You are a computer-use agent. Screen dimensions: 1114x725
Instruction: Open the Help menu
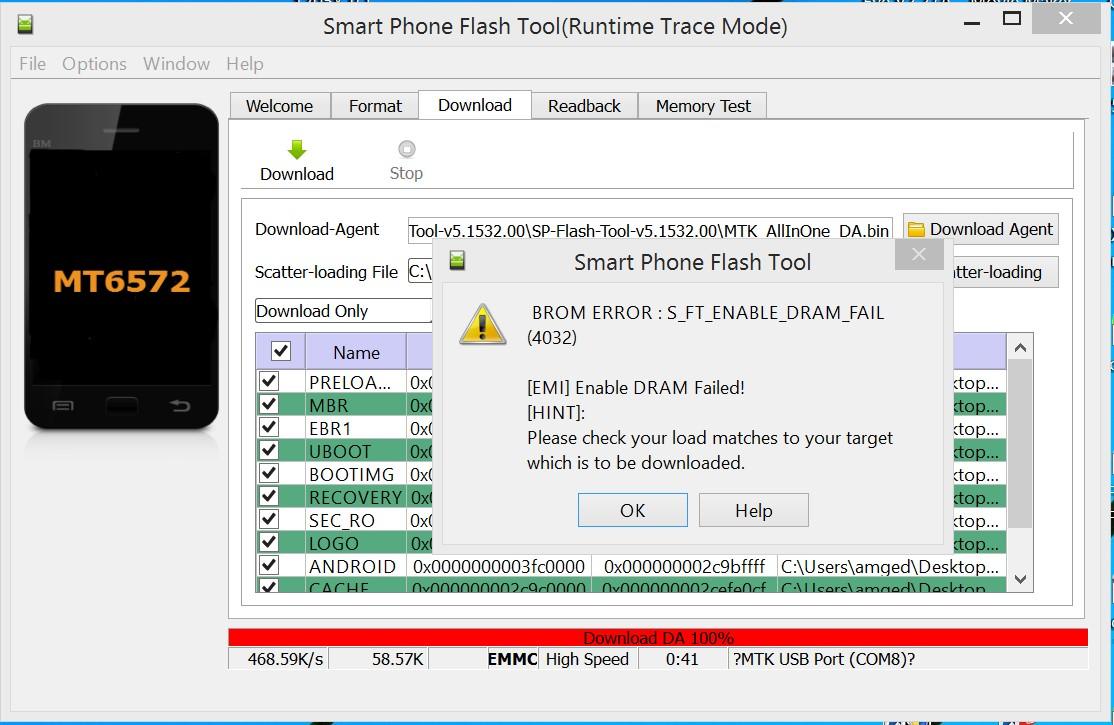tap(245, 64)
